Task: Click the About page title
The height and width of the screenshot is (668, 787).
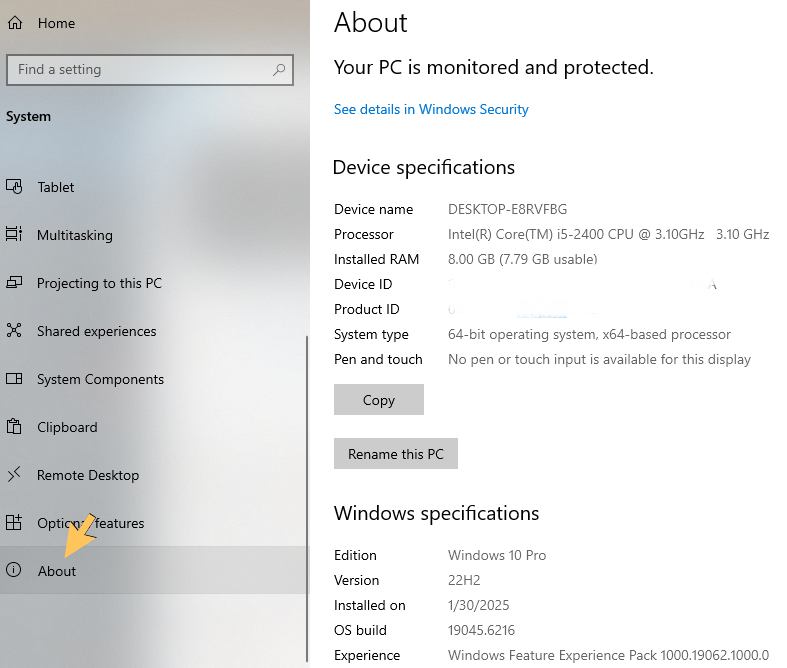Action: 370,23
